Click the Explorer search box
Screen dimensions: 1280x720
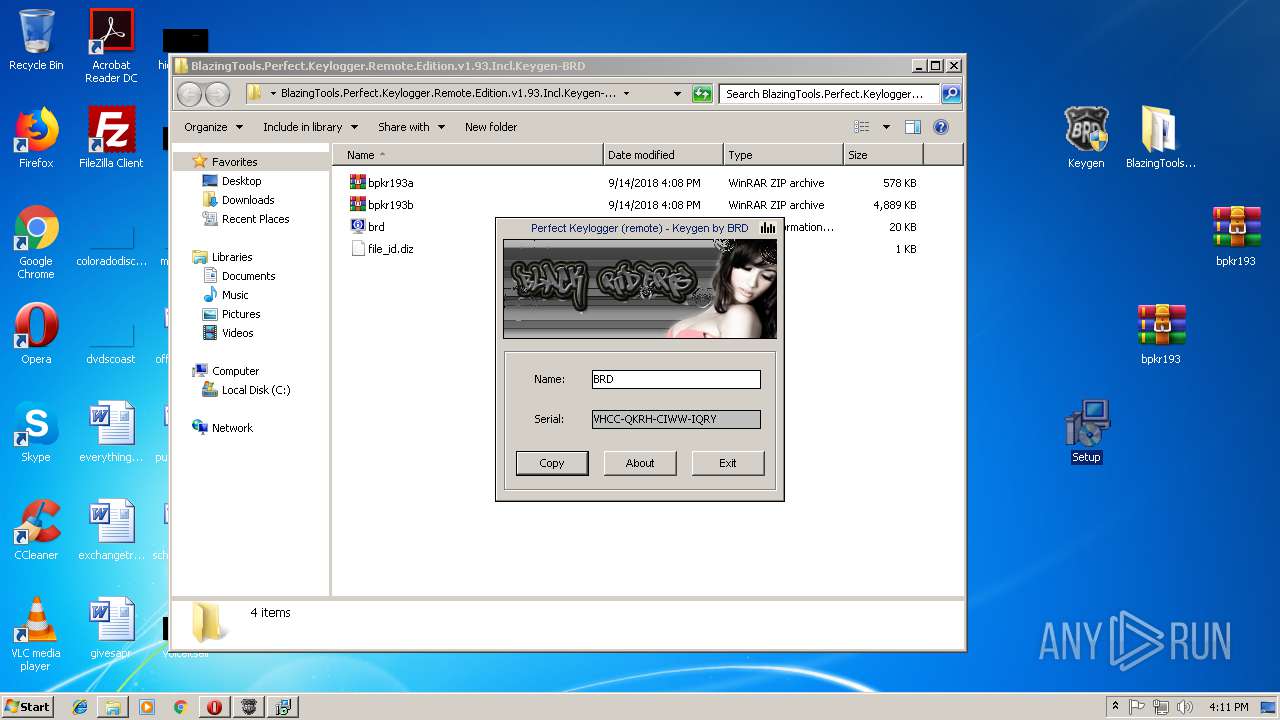tap(830, 94)
